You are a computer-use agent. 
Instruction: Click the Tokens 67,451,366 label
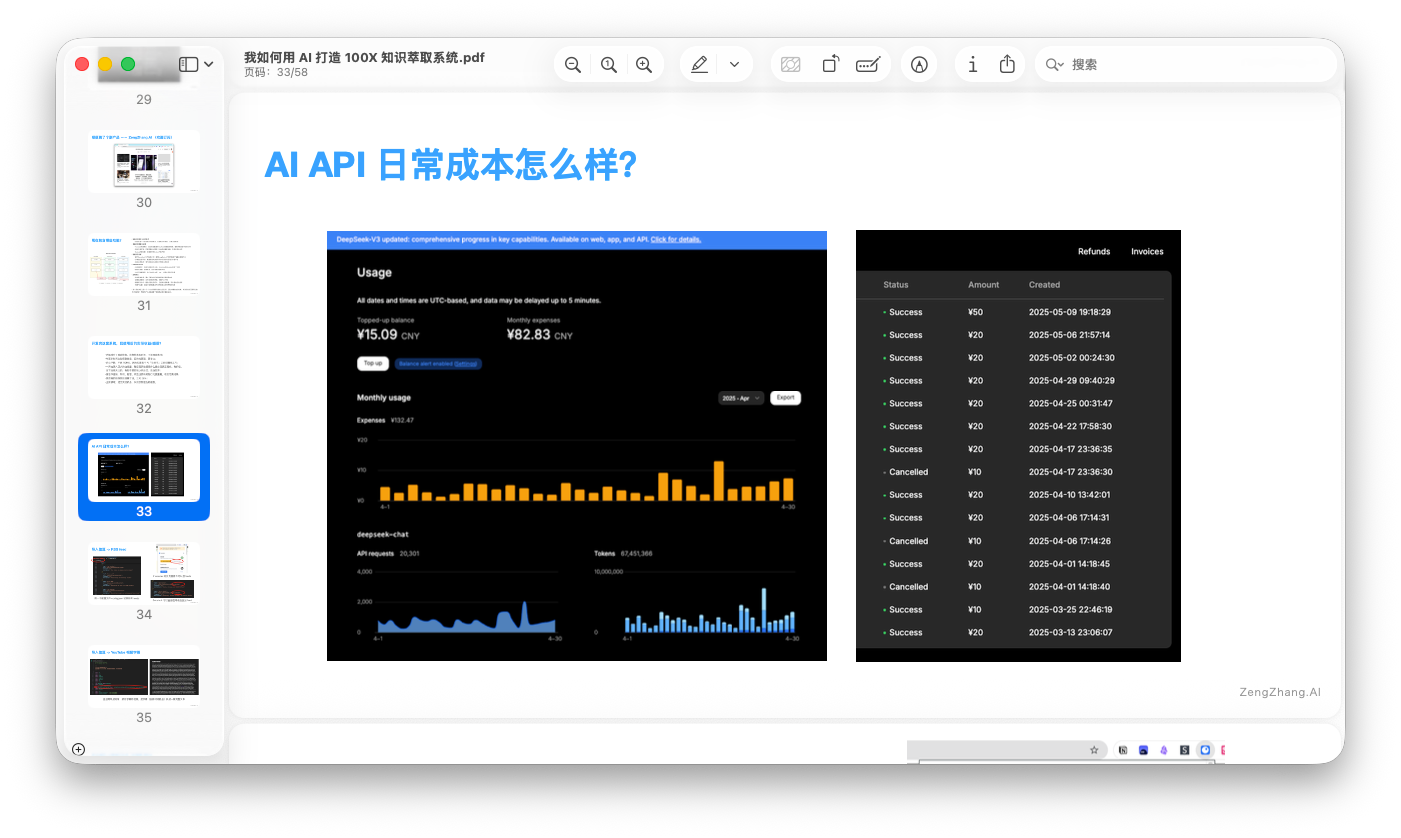(623, 552)
